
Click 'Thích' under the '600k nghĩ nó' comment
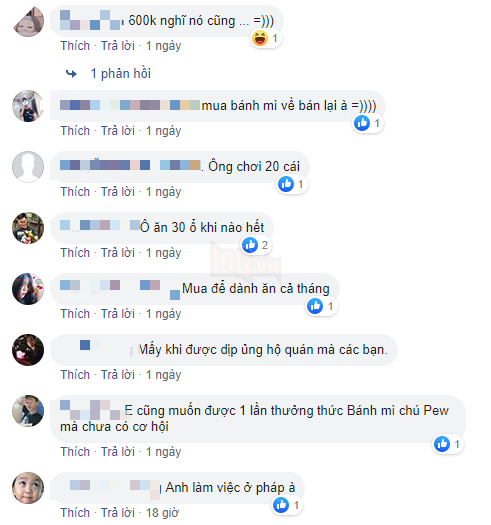(75, 46)
